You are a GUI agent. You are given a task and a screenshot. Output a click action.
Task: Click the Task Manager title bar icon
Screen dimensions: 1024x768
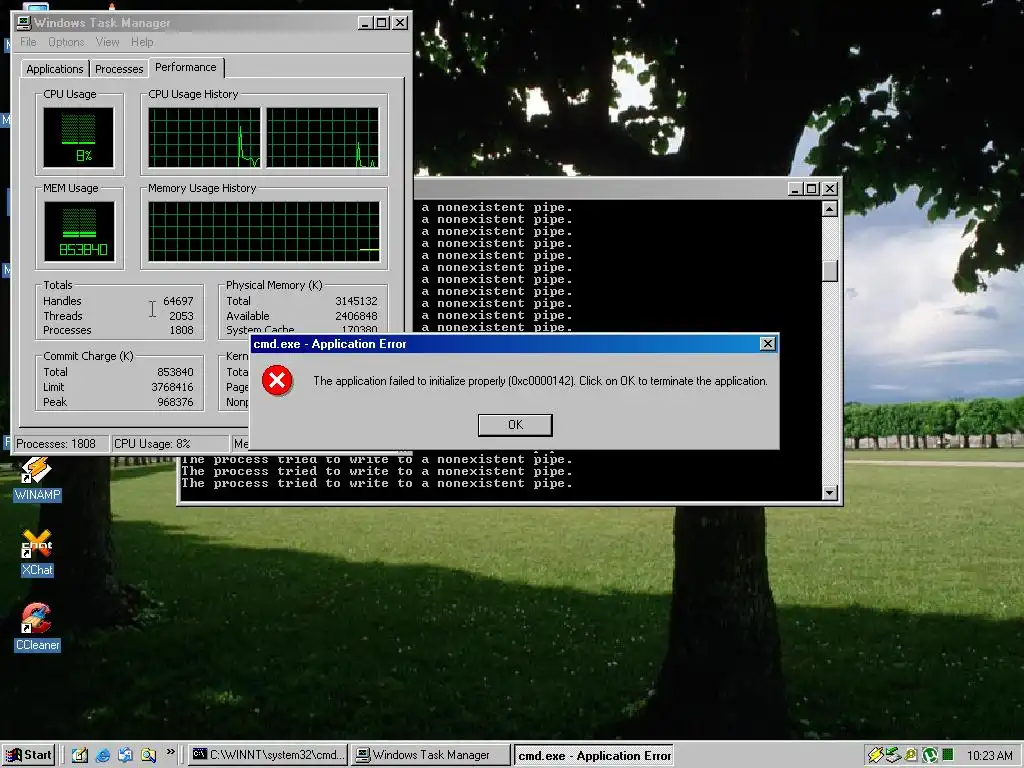24,23
